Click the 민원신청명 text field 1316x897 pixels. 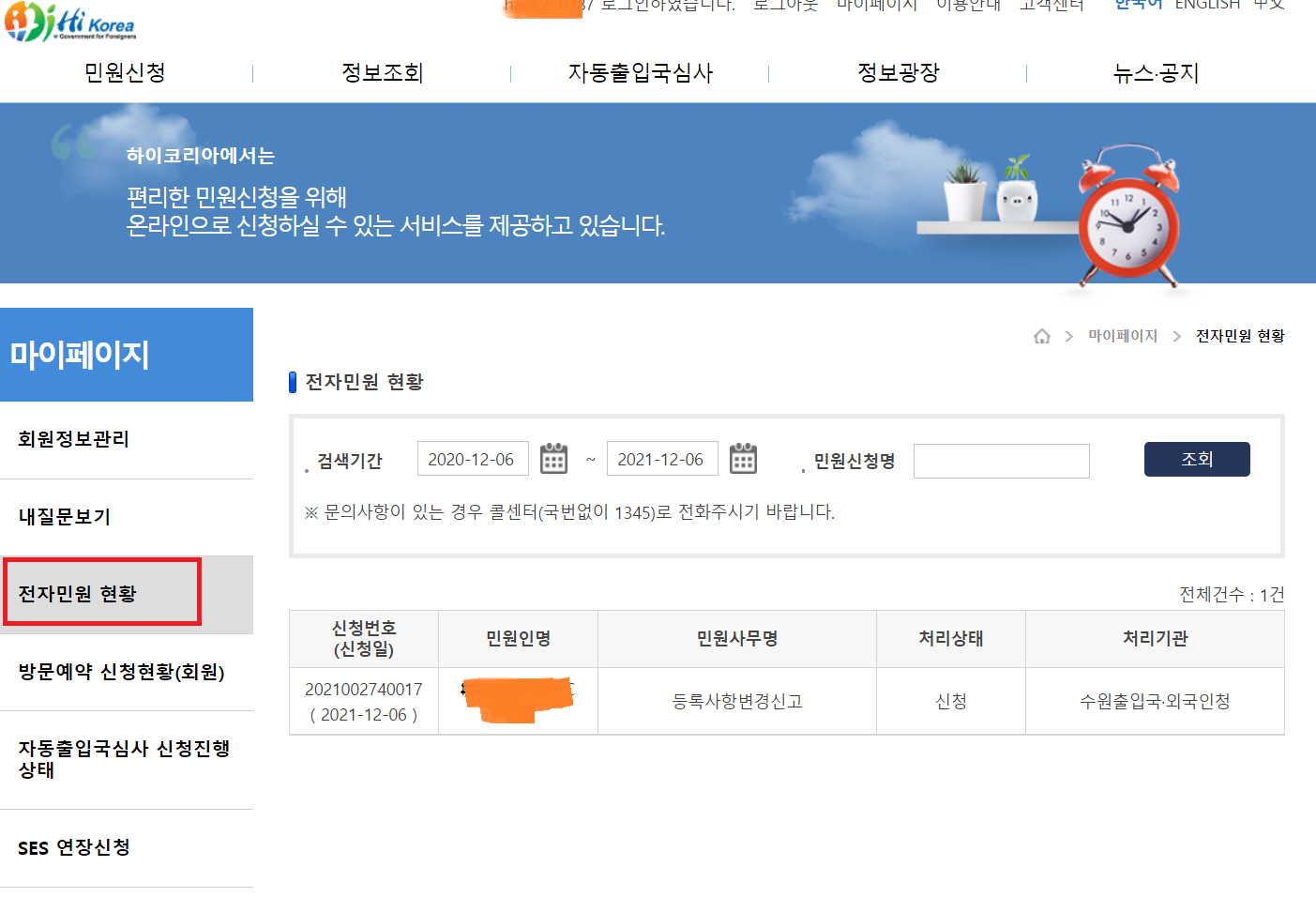pos(1001,461)
